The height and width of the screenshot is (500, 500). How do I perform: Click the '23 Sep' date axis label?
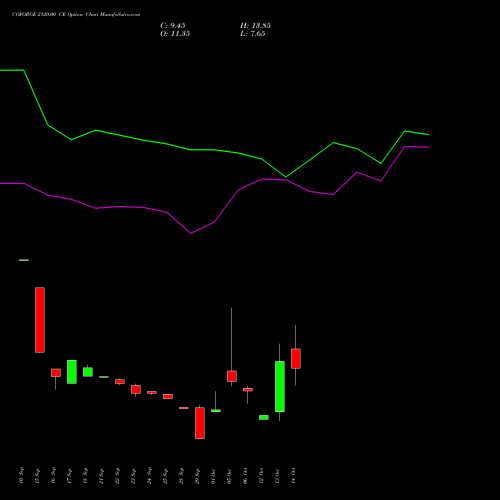(134, 476)
